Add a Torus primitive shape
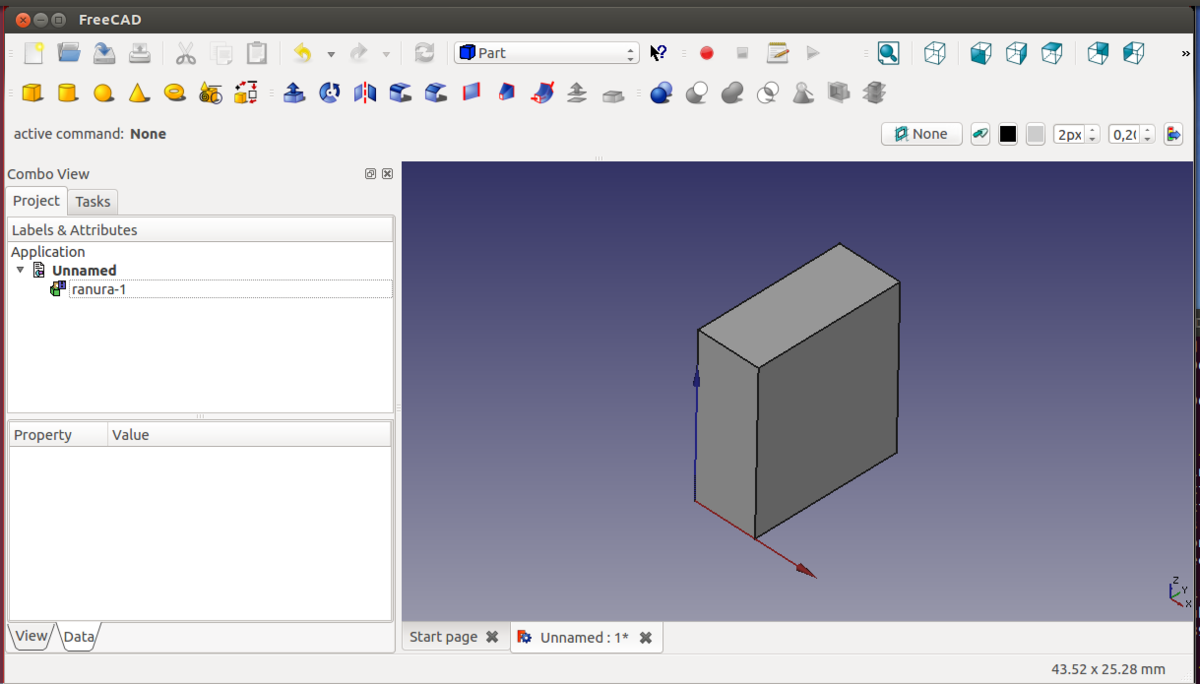Screen dimensions: 1200x684 pos(175,93)
